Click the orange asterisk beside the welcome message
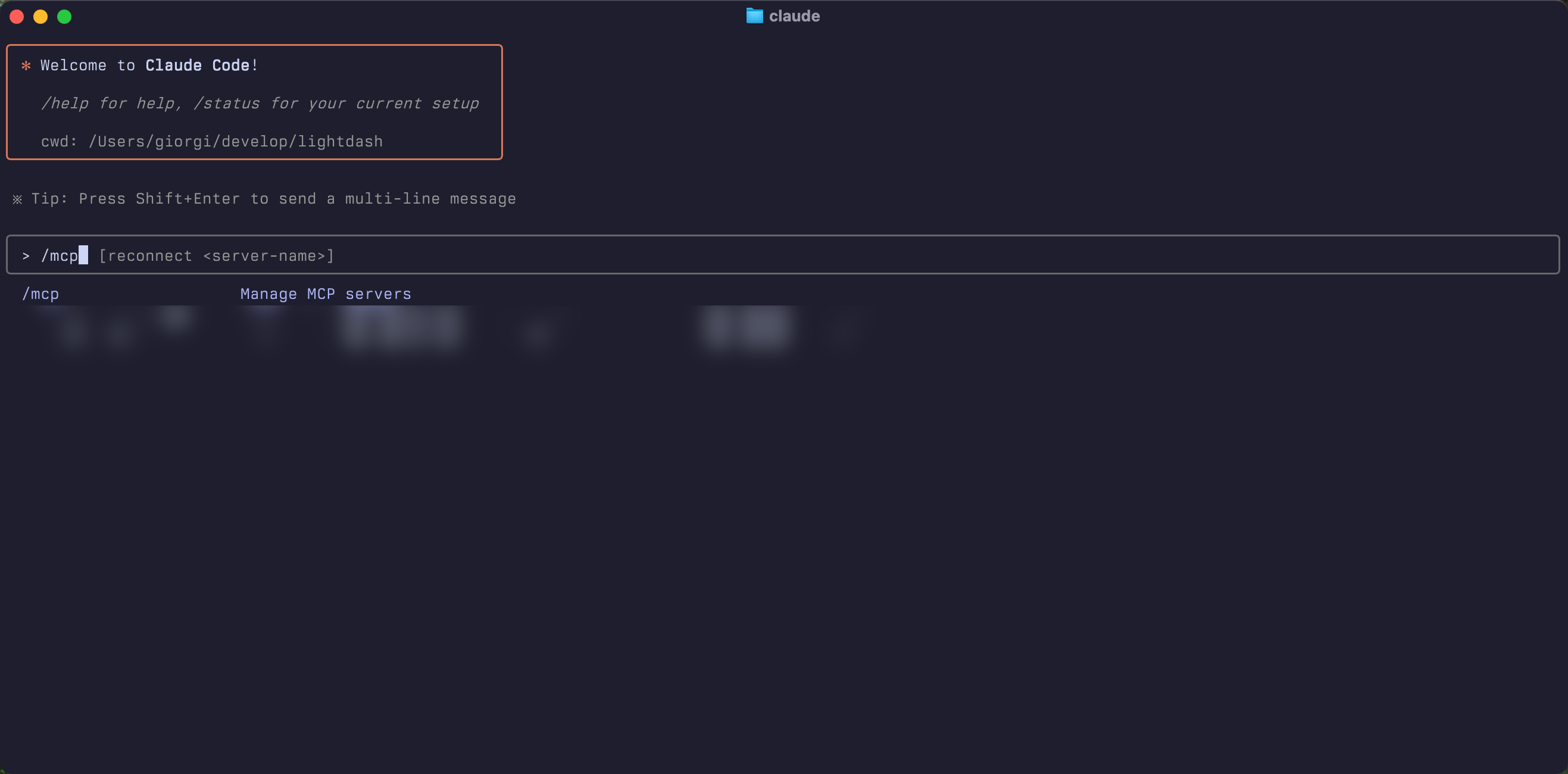This screenshot has height=774, width=1568. tap(26, 65)
